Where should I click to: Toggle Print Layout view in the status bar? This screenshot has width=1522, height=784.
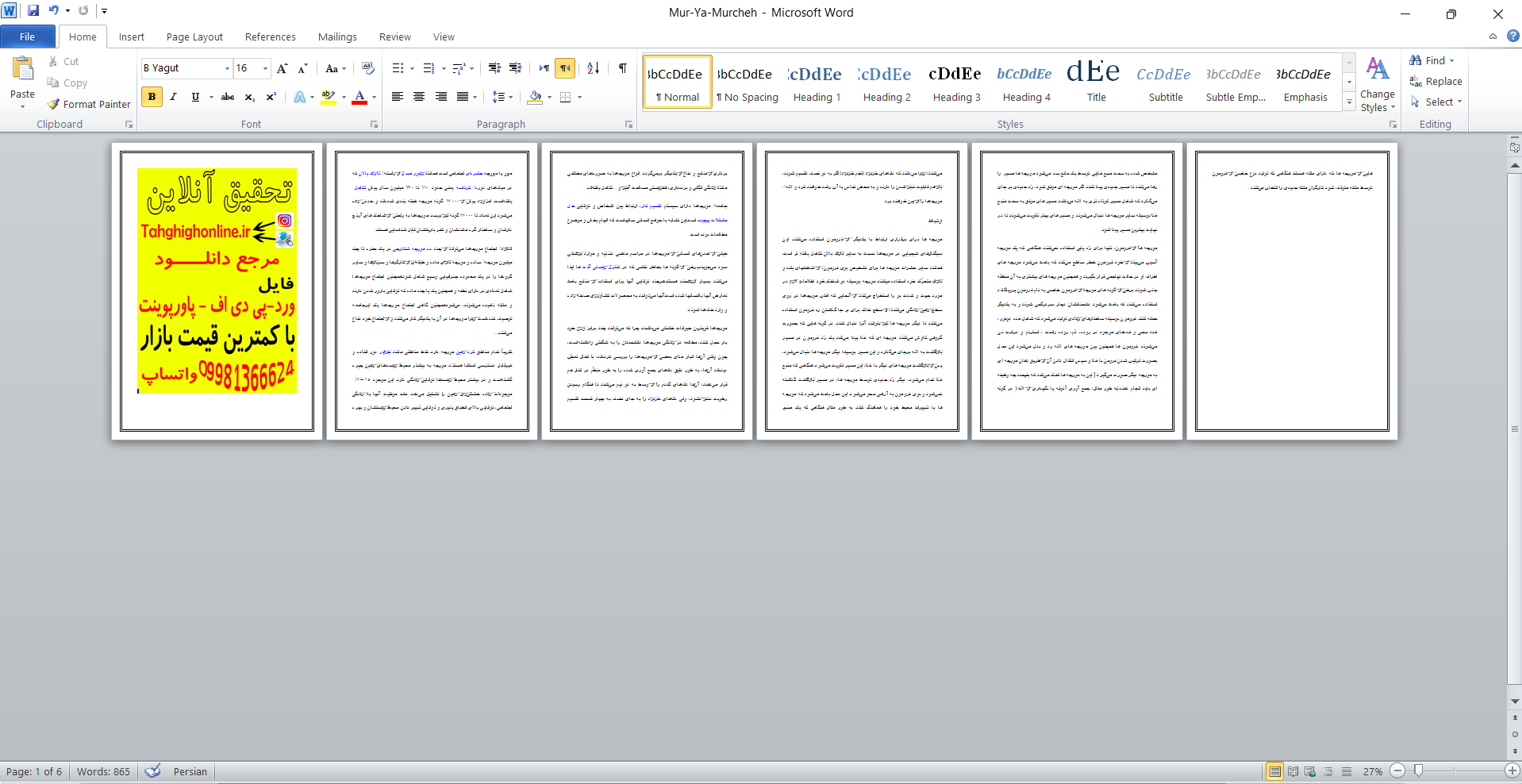click(1274, 771)
